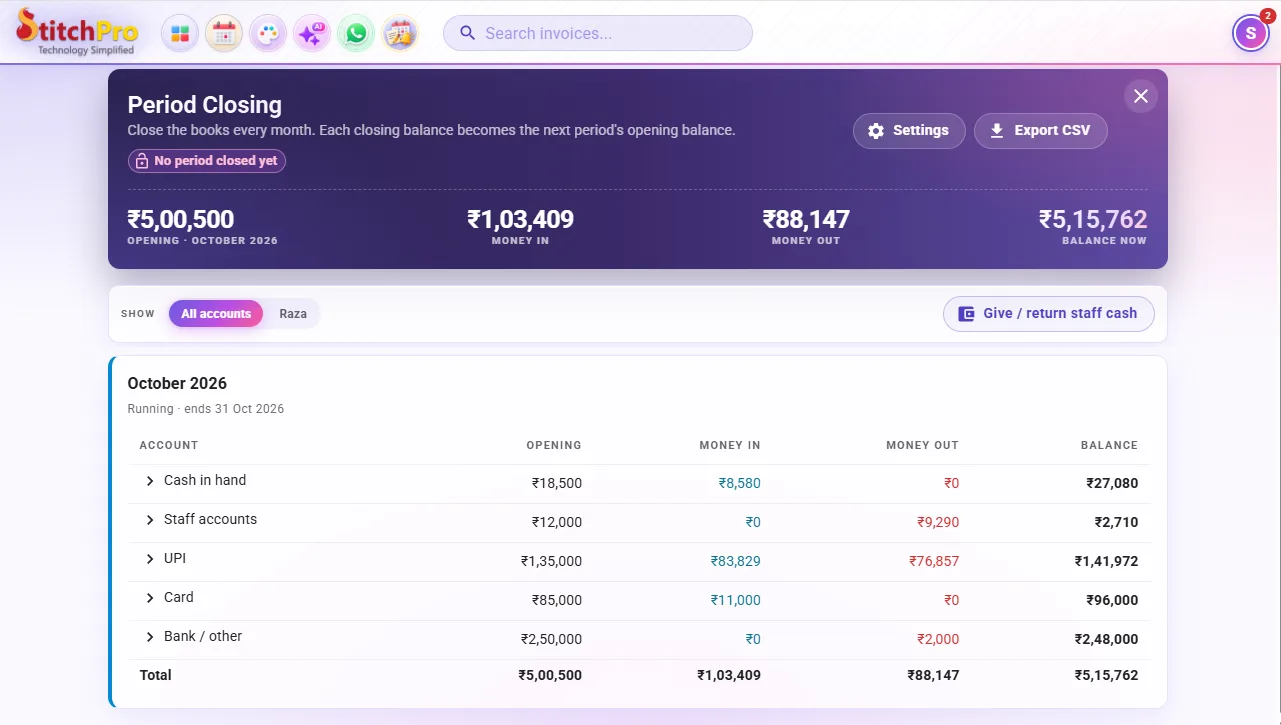Screen dimensions: 1281x725
Task: Click the UPI money out value ₹76,857
Action: point(934,561)
